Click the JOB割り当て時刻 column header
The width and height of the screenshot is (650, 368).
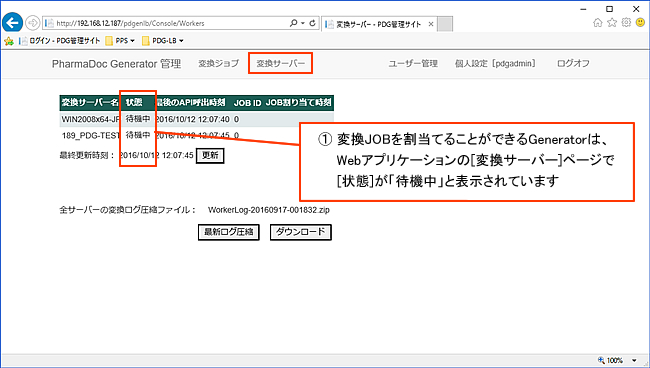pyautogui.click(x=298, y=102)
